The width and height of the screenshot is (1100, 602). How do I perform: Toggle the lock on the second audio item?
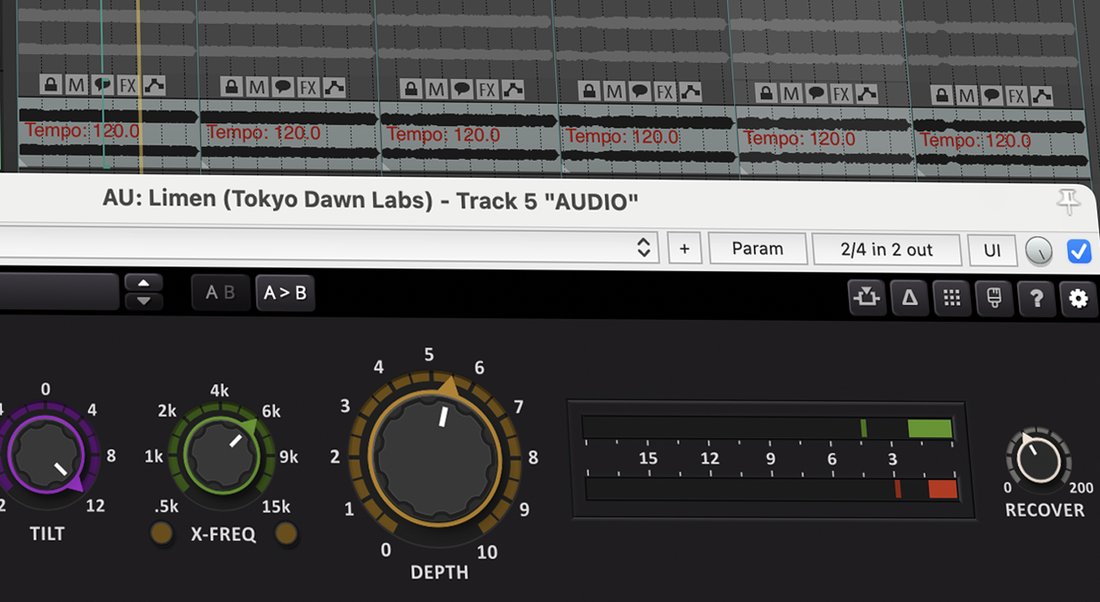(231, 86)
